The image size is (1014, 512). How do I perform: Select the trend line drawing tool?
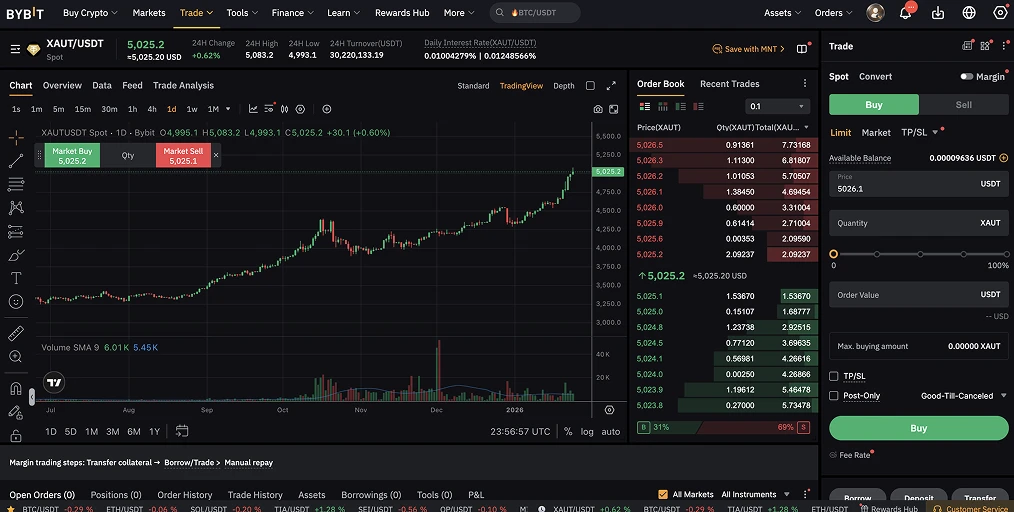[16, 161]
